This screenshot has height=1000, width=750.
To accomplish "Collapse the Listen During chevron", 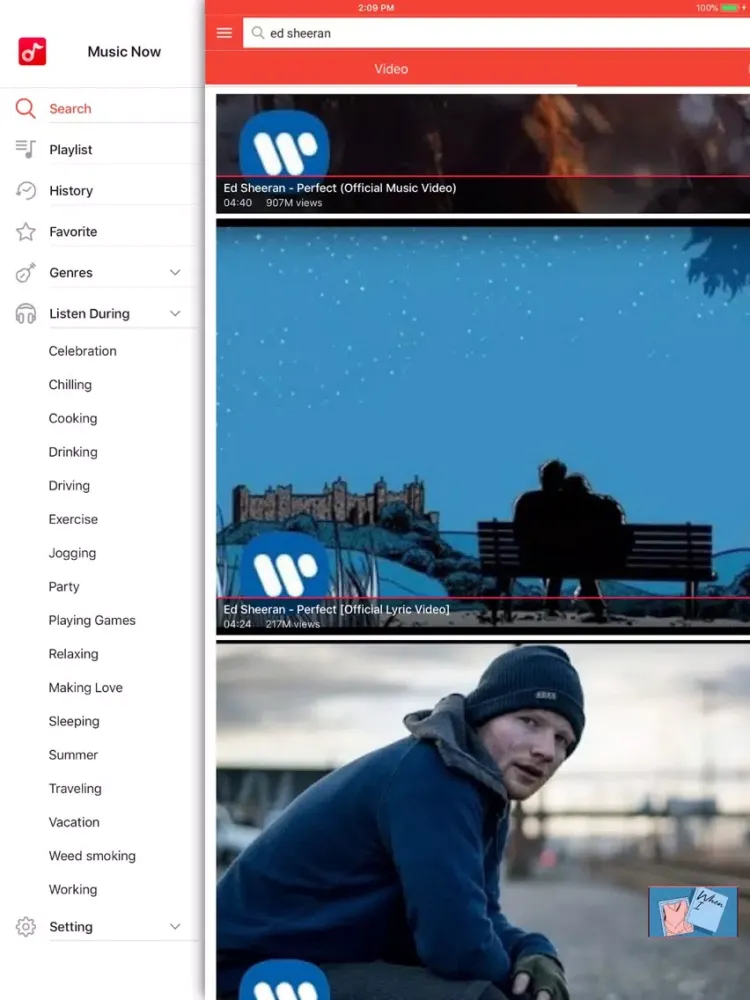I will (x=175, y=314).
